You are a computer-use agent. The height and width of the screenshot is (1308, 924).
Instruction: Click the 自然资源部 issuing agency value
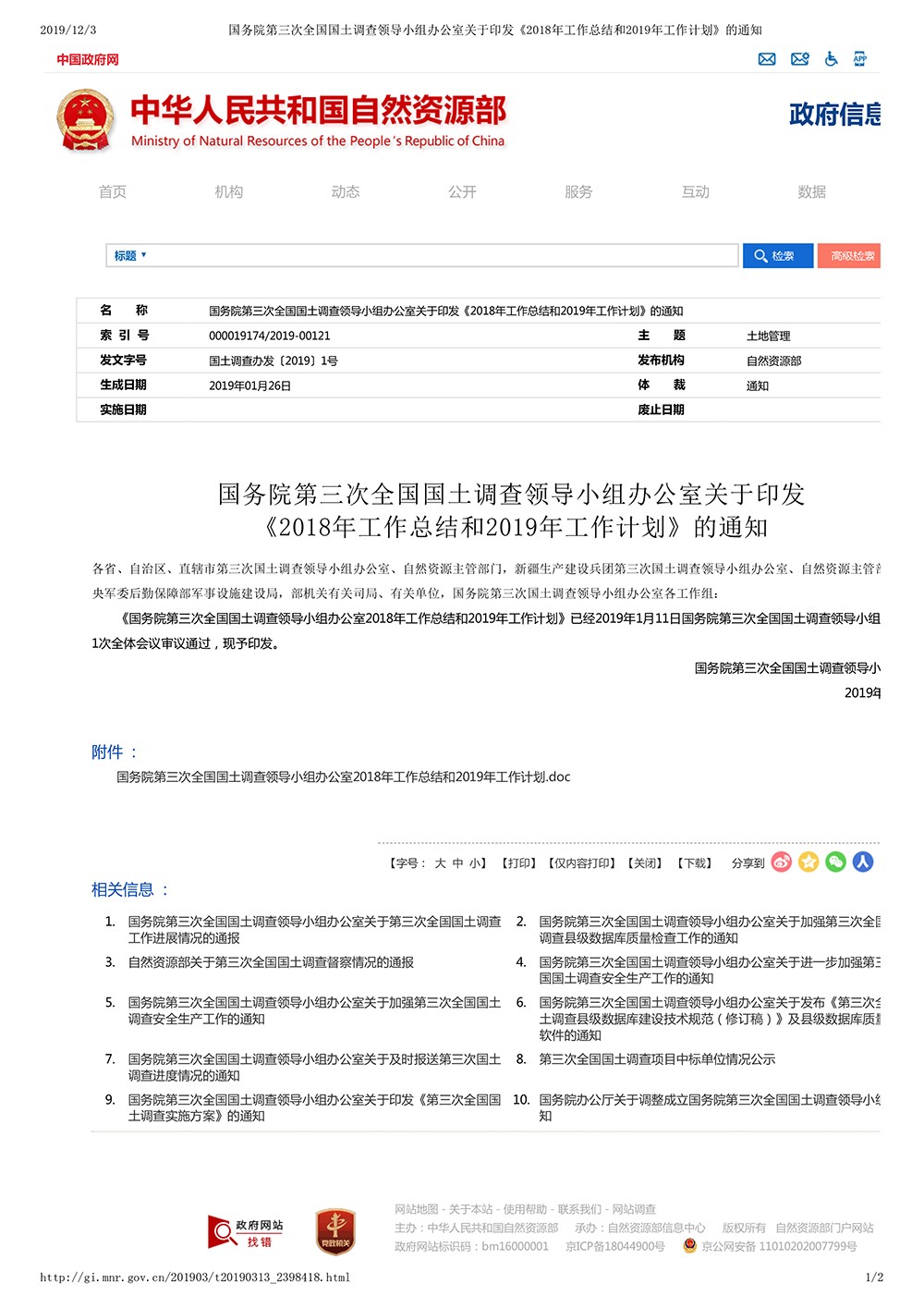pyautogui.click(x=774, y=361)
